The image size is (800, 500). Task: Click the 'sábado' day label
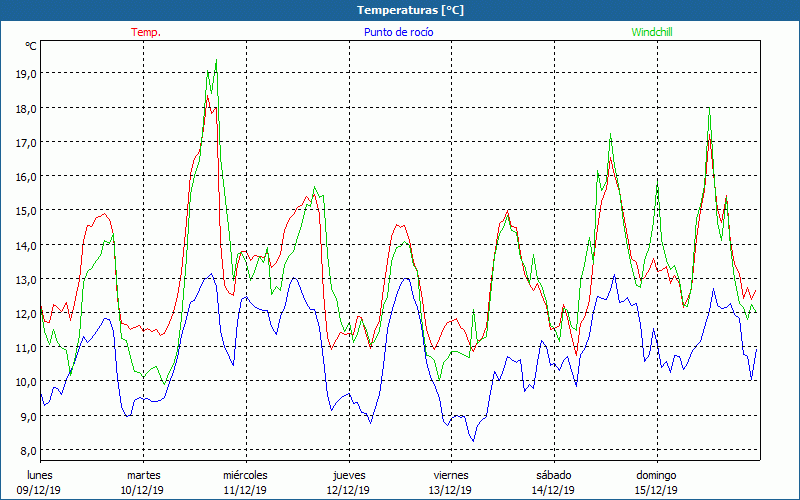554,475
